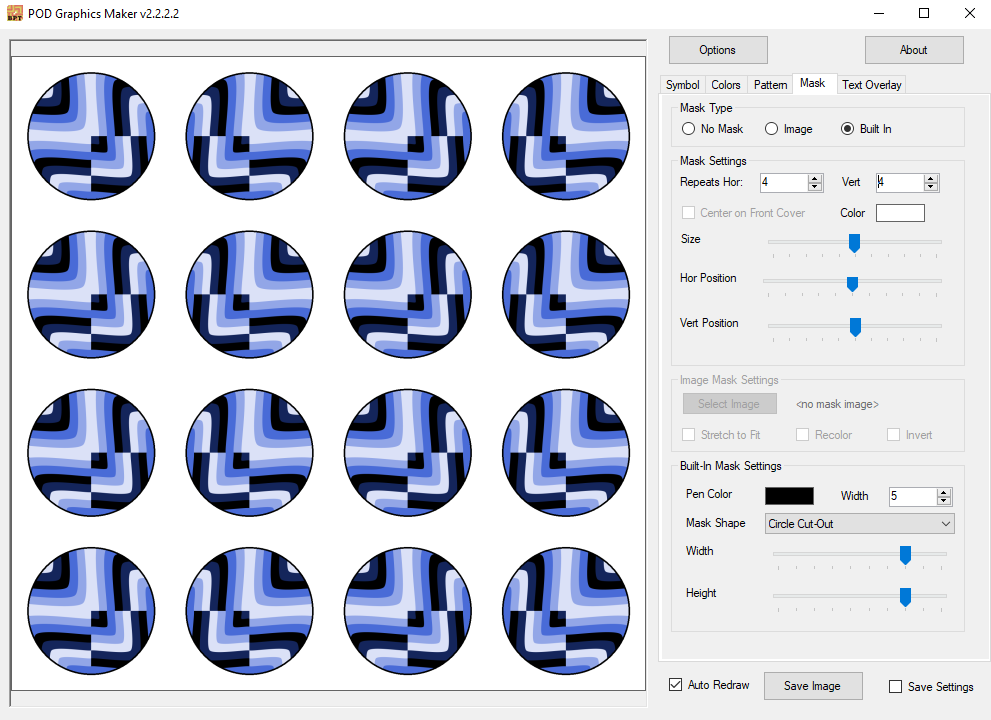This screenshot has height=720, width=991.
Task: Switch to the Colors tab
Action: pos(726,85)
